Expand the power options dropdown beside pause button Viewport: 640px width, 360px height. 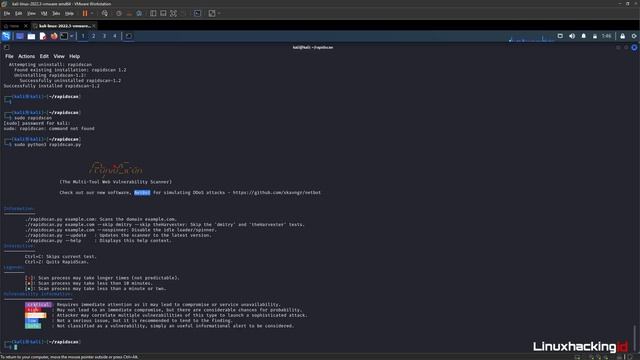coord(92,13)
